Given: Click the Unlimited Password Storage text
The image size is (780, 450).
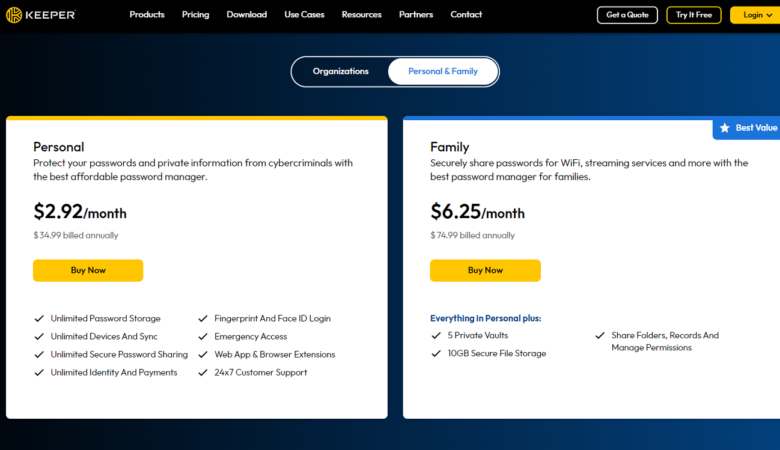Looking at the screenshot, I should [105, 318].
